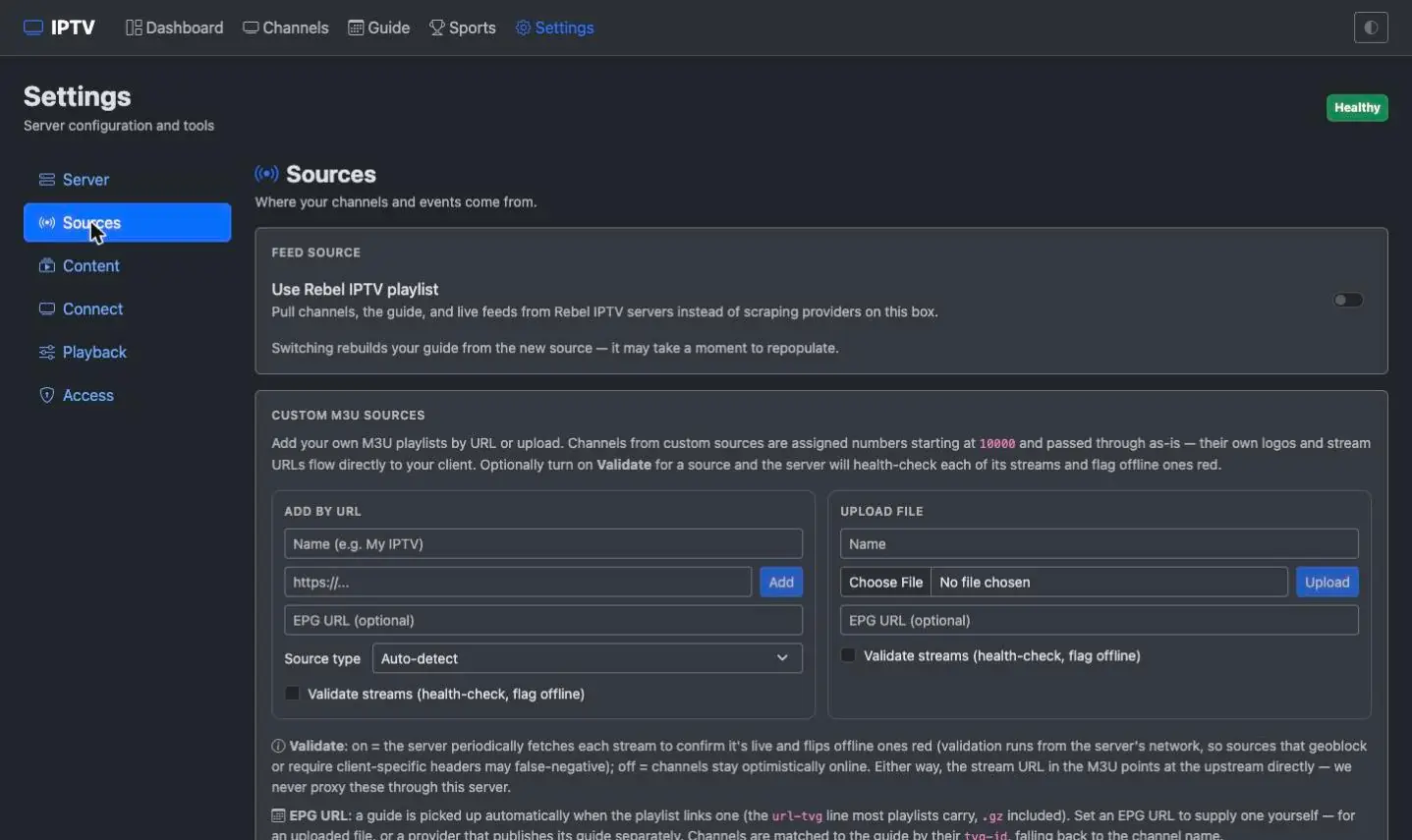The width and height of the screenshot is (1412, 840).
Task: Click 'Server configuration and tools' subtitle
Action: (x=119, y=126)
